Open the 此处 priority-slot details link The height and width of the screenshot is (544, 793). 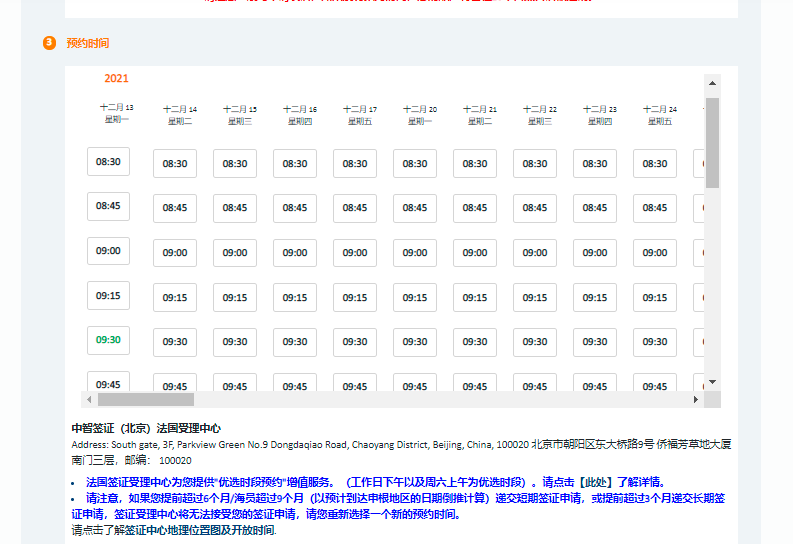(595, 482)
